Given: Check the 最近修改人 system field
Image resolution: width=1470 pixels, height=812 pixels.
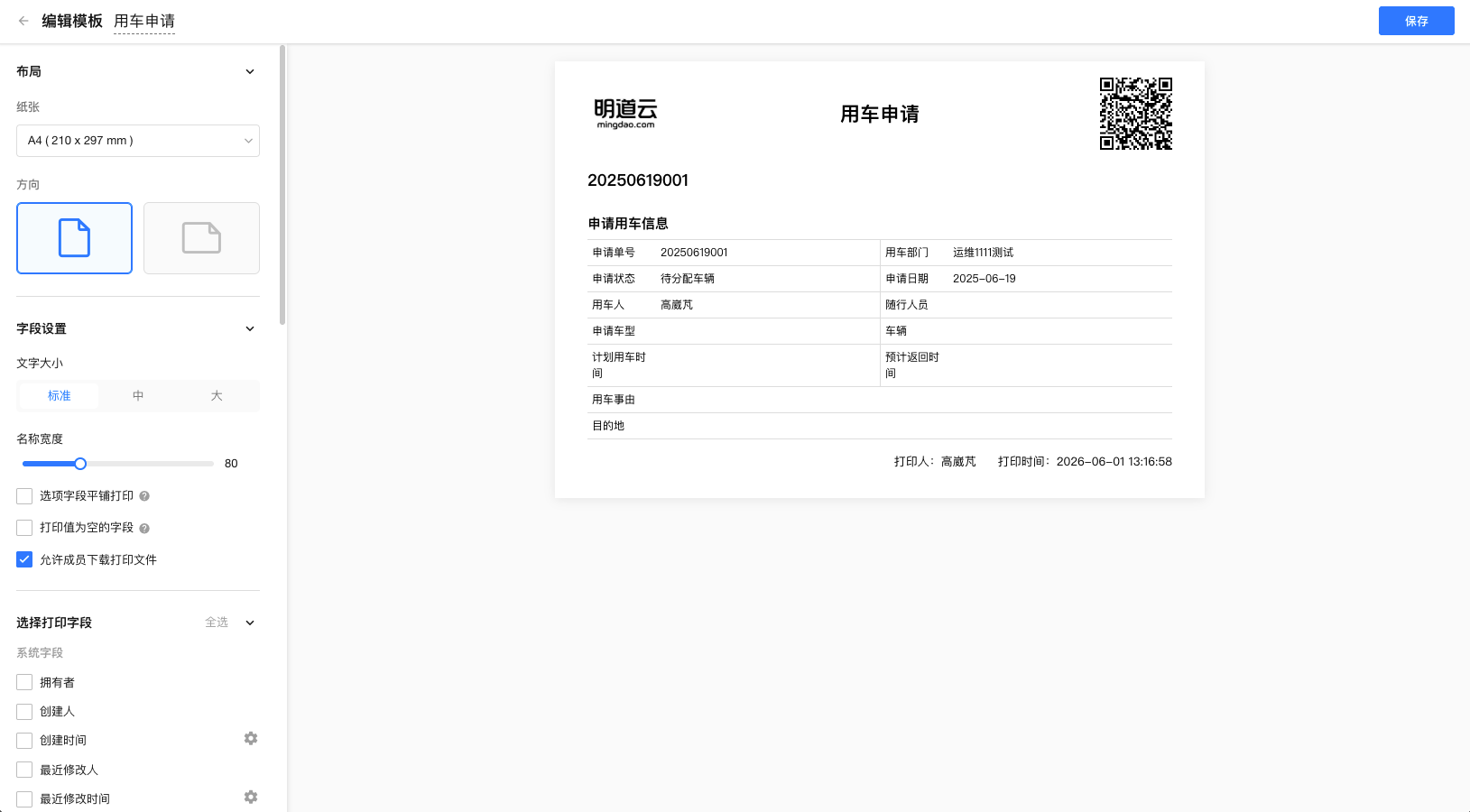Looking at the screenshot, I should tap(24, 770).
